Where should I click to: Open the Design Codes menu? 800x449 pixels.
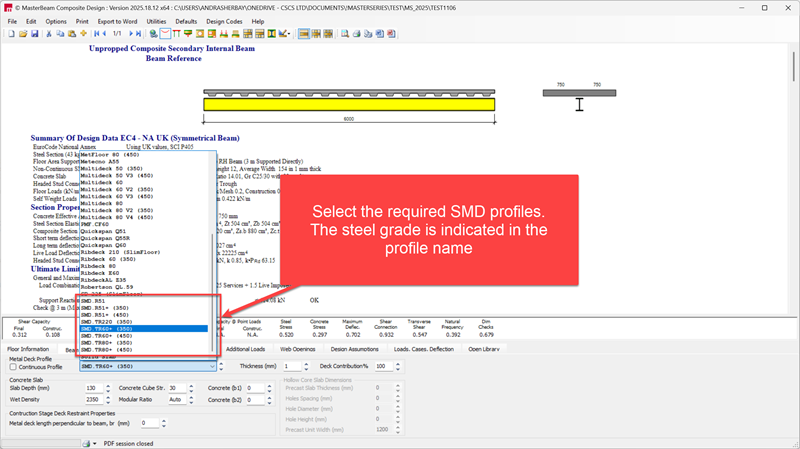224,21
